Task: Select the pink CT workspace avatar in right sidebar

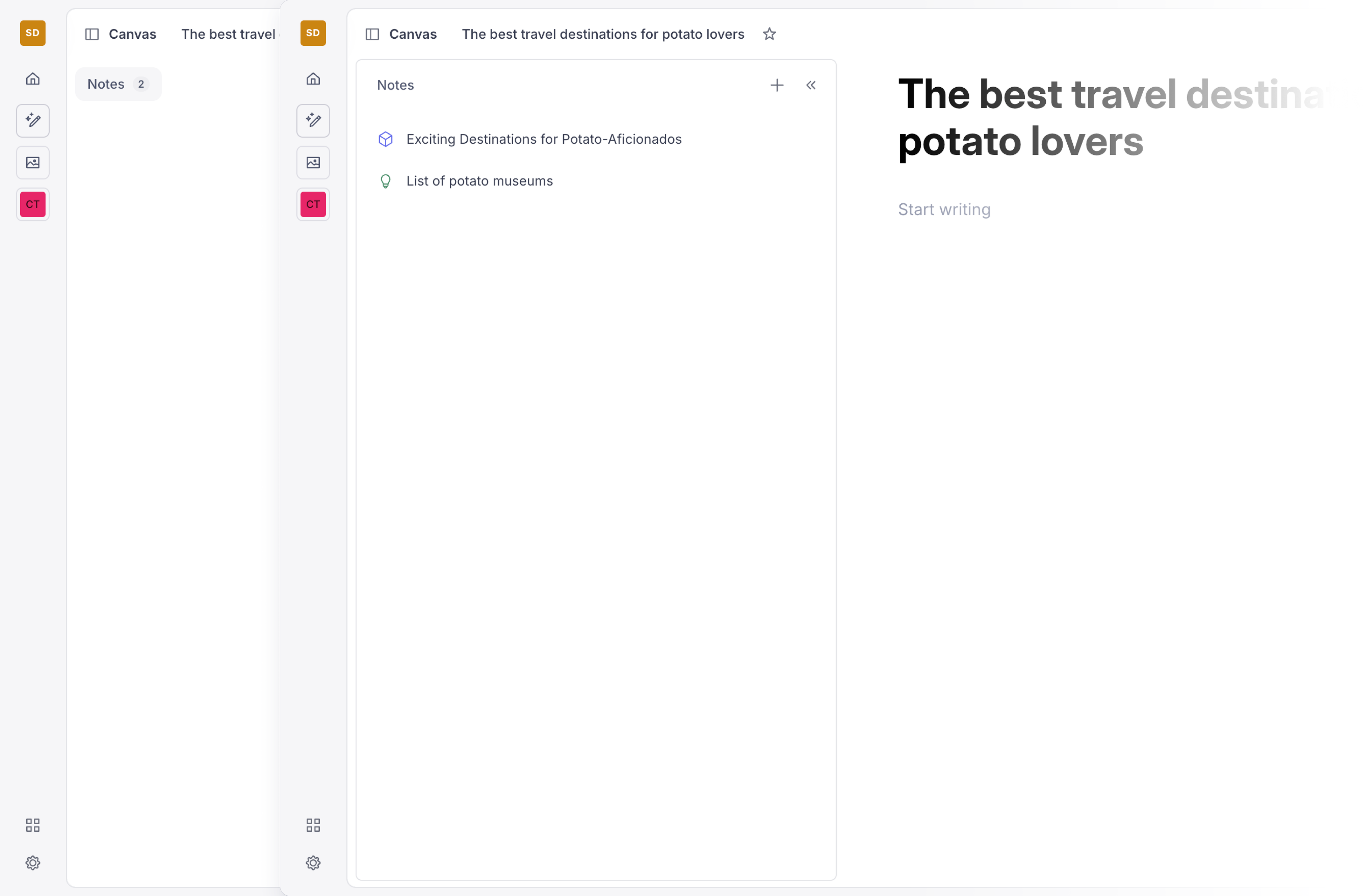Action: click(313, 204)
